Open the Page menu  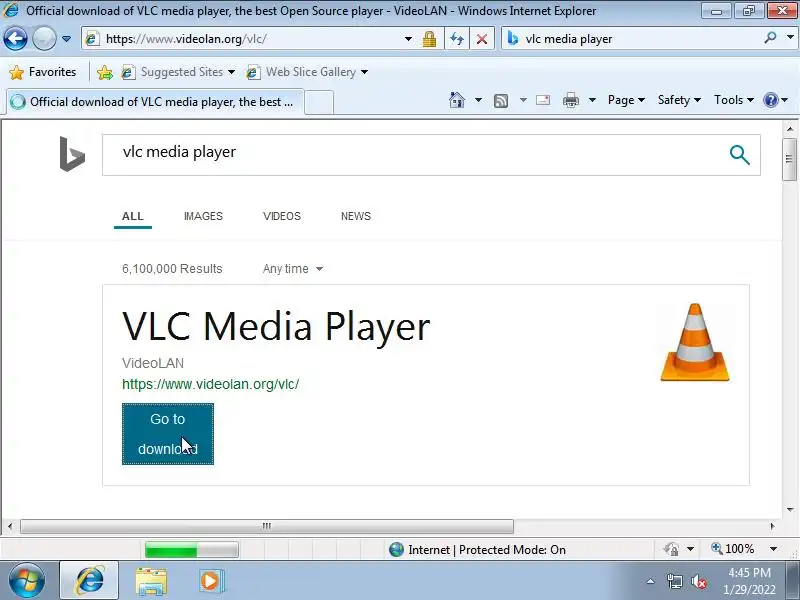pyautogui.click(x=626, y=100)
